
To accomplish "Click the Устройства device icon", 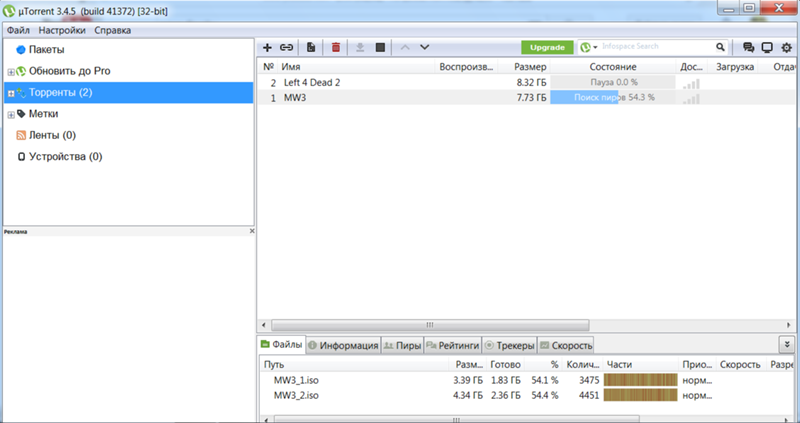I will coord(21,157).
